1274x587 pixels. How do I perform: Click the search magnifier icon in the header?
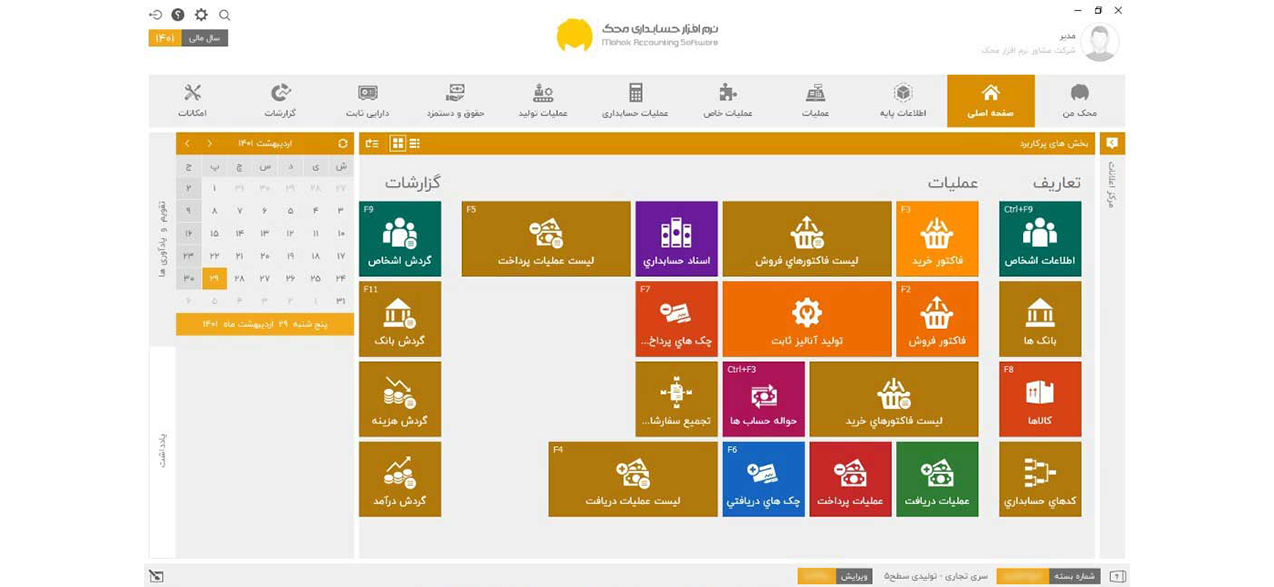(225, 15)
